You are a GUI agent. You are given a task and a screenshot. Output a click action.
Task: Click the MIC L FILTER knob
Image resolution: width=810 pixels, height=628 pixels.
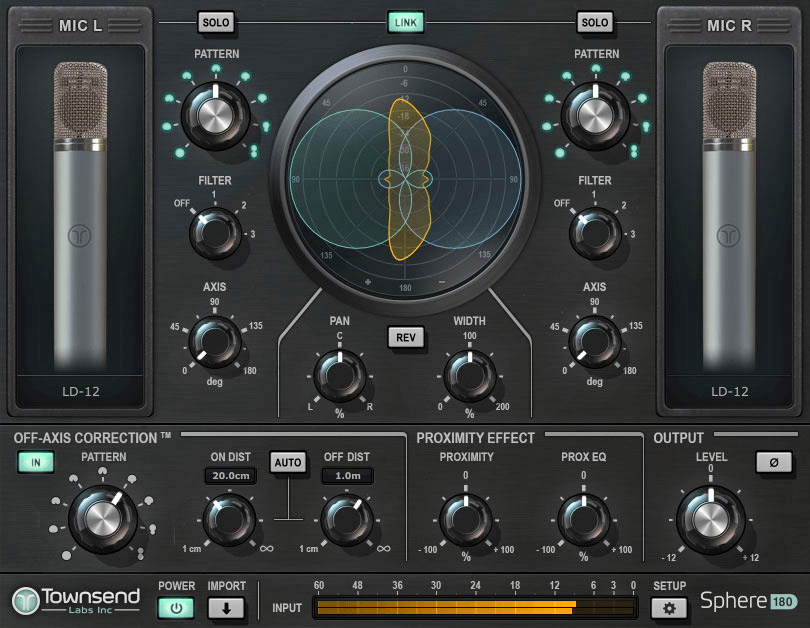(x=215, y=233)
